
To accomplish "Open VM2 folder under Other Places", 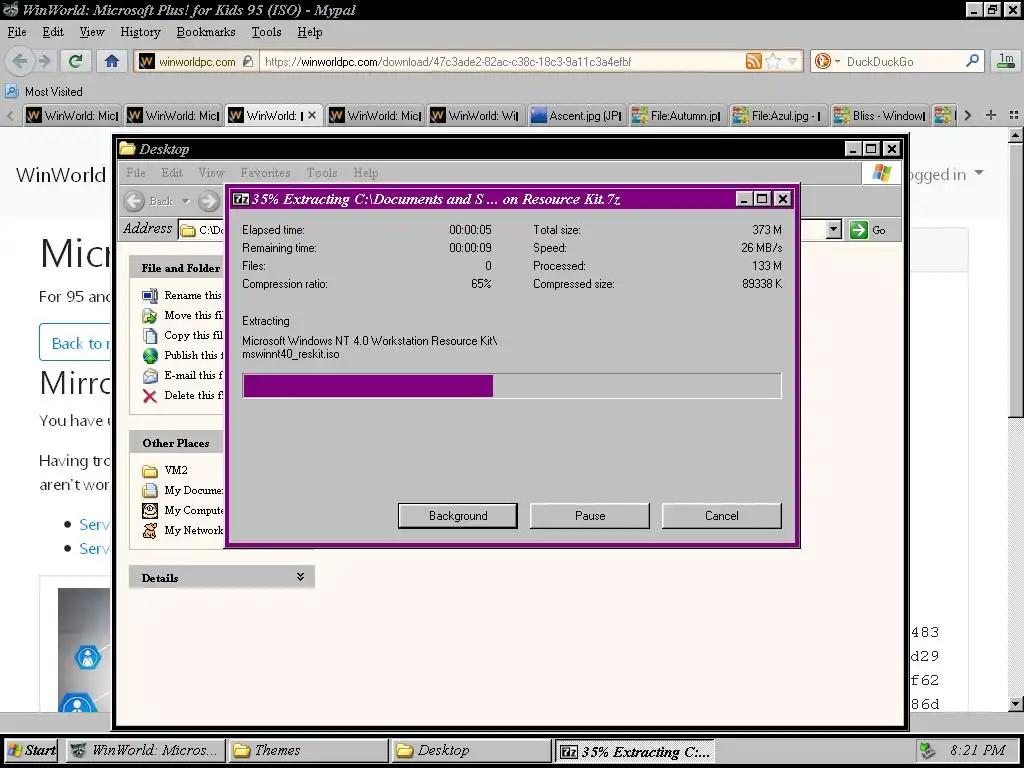I will (x=165, y=470).
